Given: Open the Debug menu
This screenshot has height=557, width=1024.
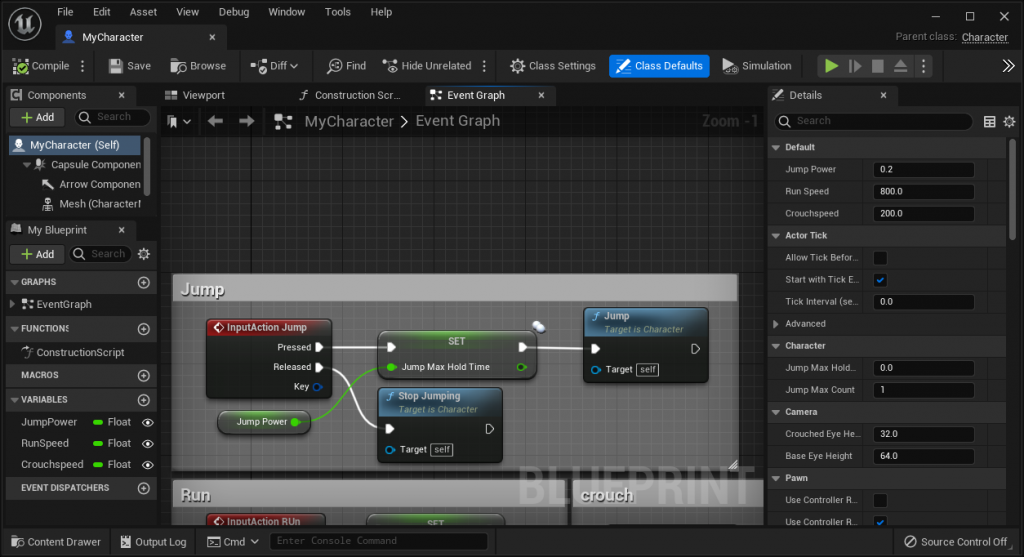Looking at the screenshot, I should [x=234, y=12].
